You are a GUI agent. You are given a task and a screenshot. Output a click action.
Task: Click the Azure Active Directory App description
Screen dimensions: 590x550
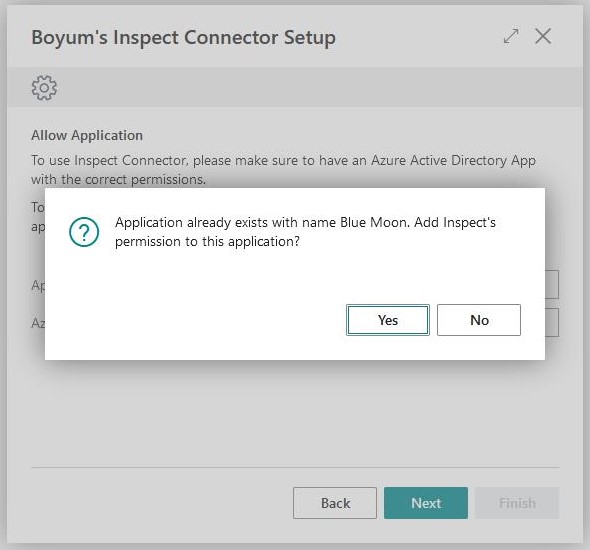tap(283, 170)
